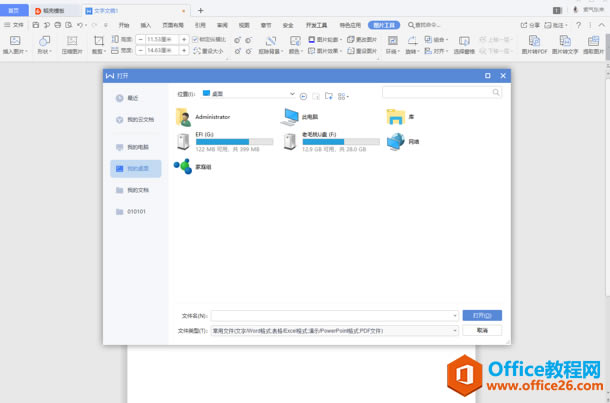The width and height of the screenshot is (610, 403).
Task: Click the Homegroup icon
Action: 183,166
